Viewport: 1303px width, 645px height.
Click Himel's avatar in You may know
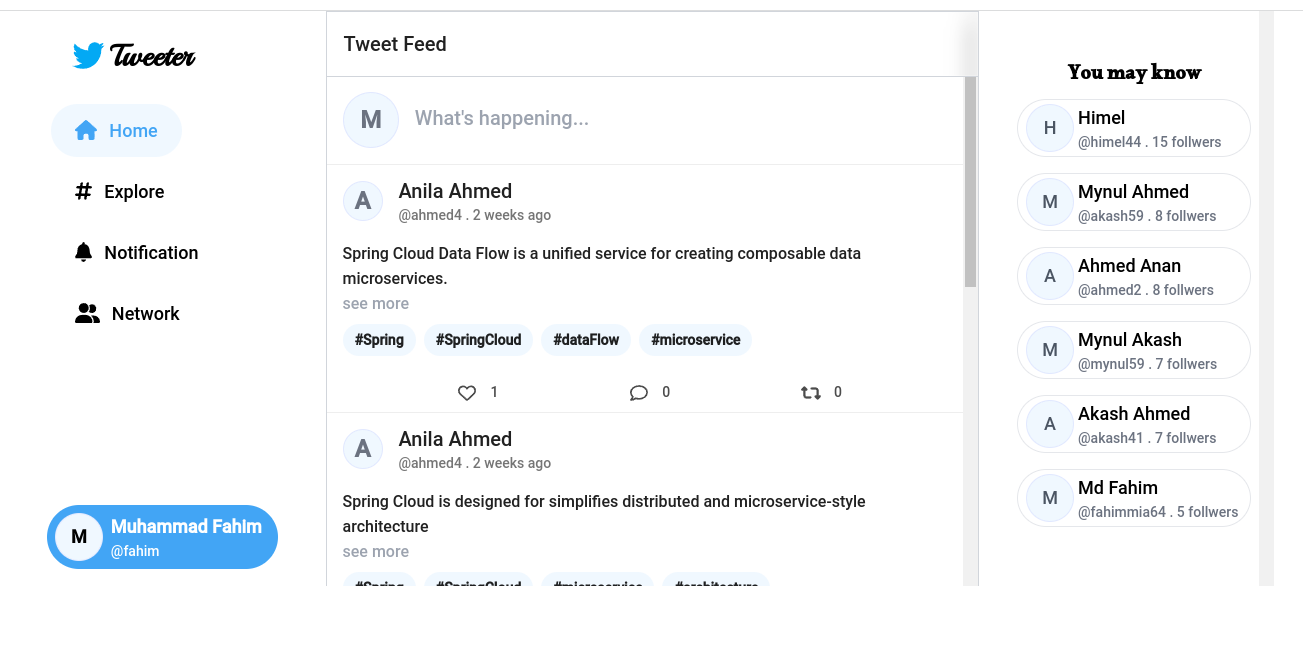coord(1050,128)
